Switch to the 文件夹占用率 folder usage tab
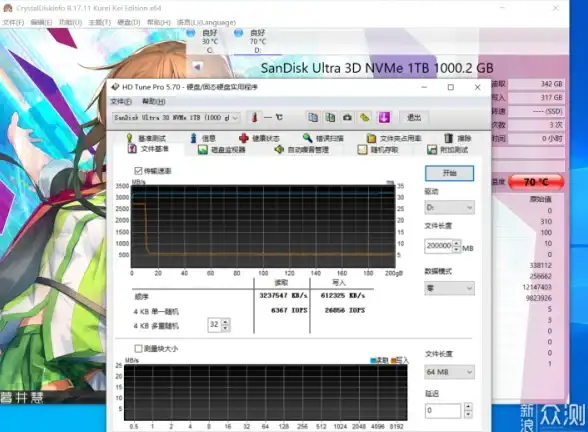Viewport: 588px width, 432px height. point(394,138)
